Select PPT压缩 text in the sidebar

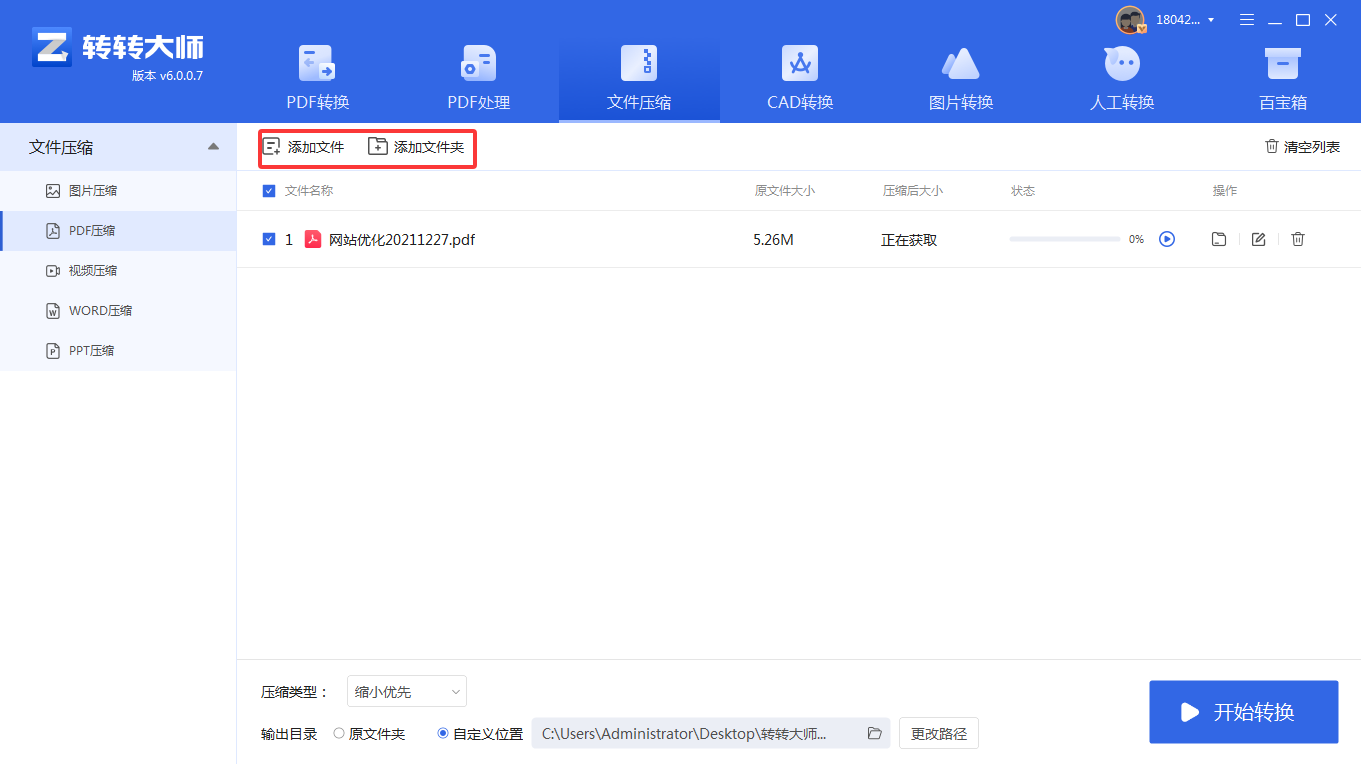[91, 350]
